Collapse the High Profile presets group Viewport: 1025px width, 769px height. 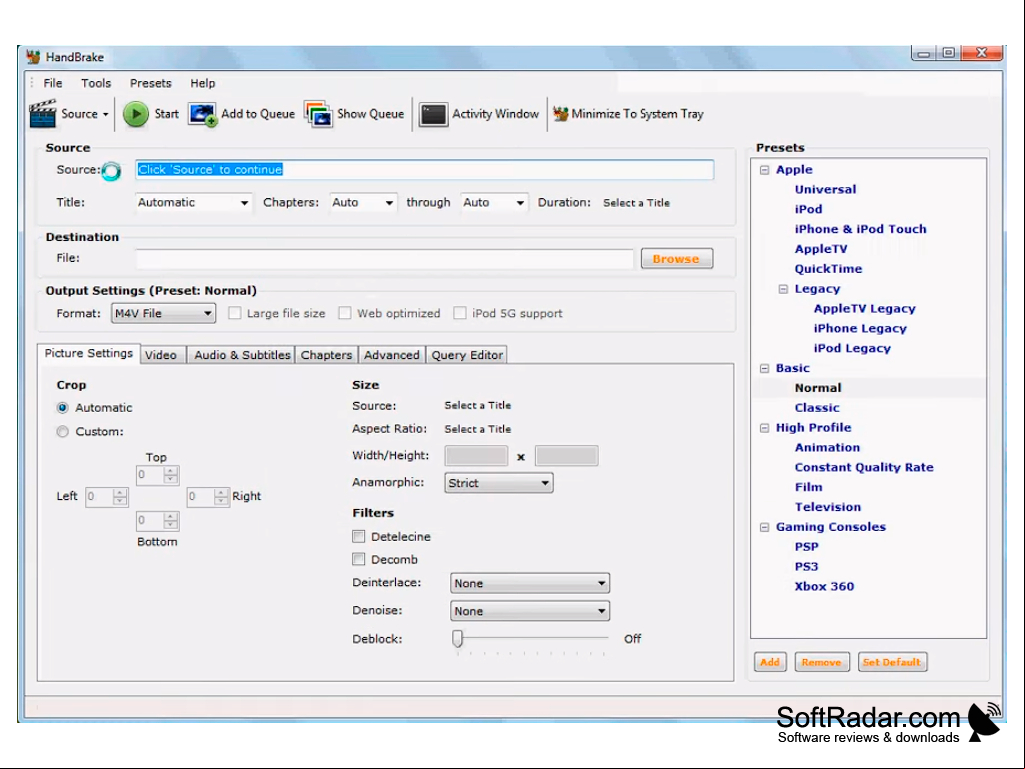pyautogui.click(x=764, y=428)
